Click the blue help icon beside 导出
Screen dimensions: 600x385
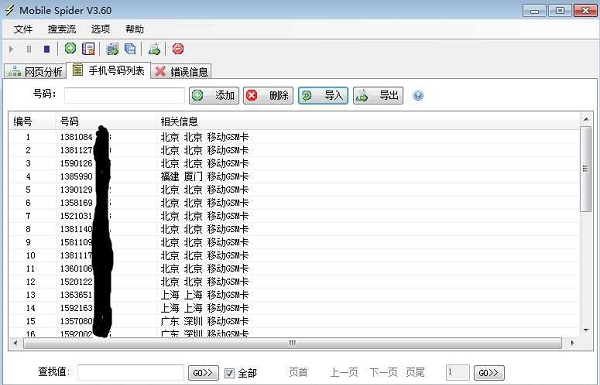418,95
